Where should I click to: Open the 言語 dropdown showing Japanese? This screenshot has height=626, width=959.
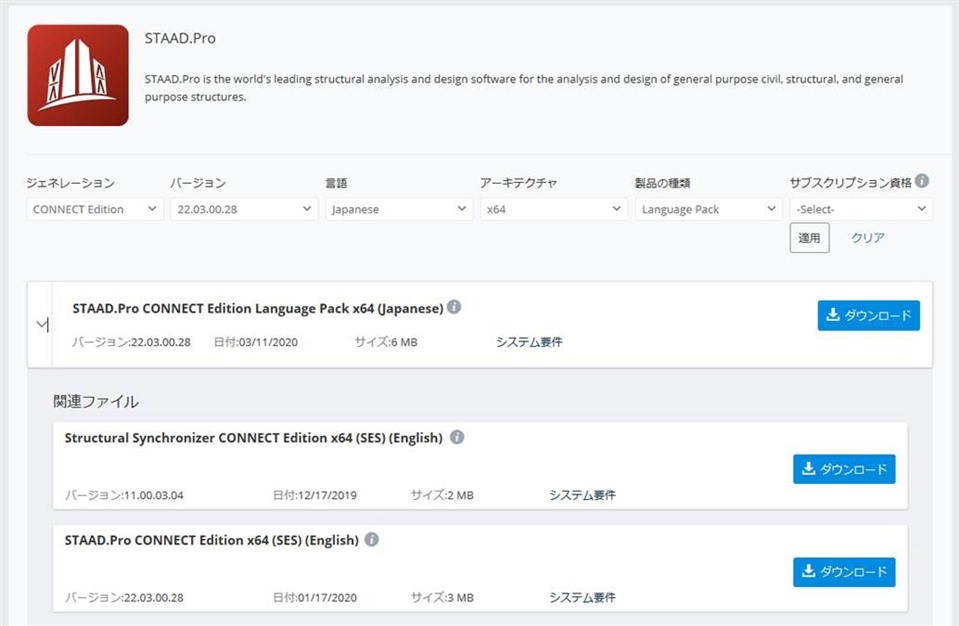399,209
